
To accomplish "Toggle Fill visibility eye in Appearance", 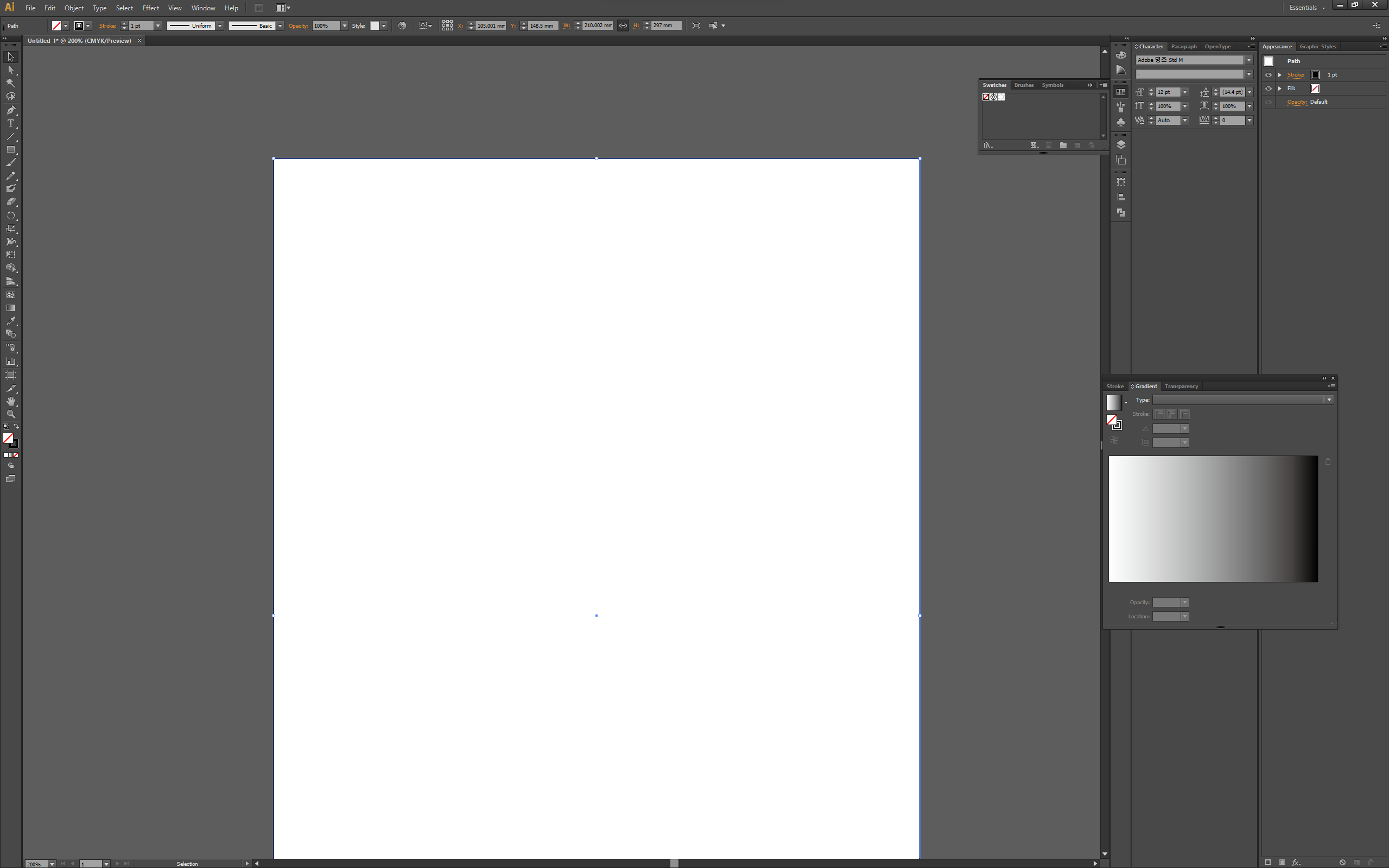I will point(1269,88).
